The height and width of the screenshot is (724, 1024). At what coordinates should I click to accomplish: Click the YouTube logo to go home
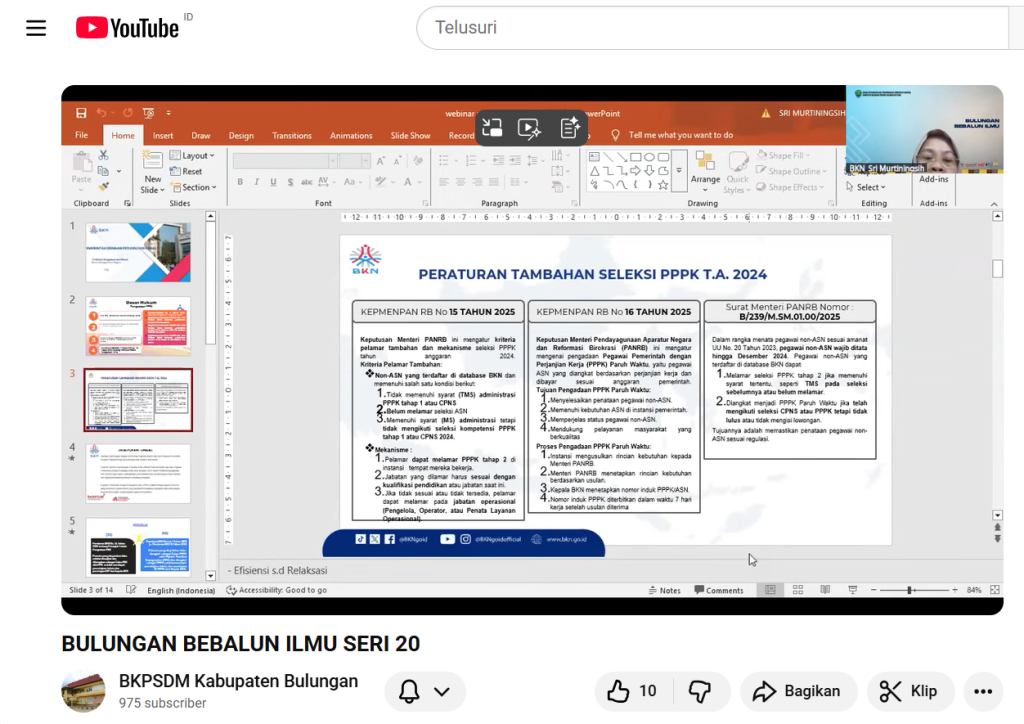tap(128, 28)
